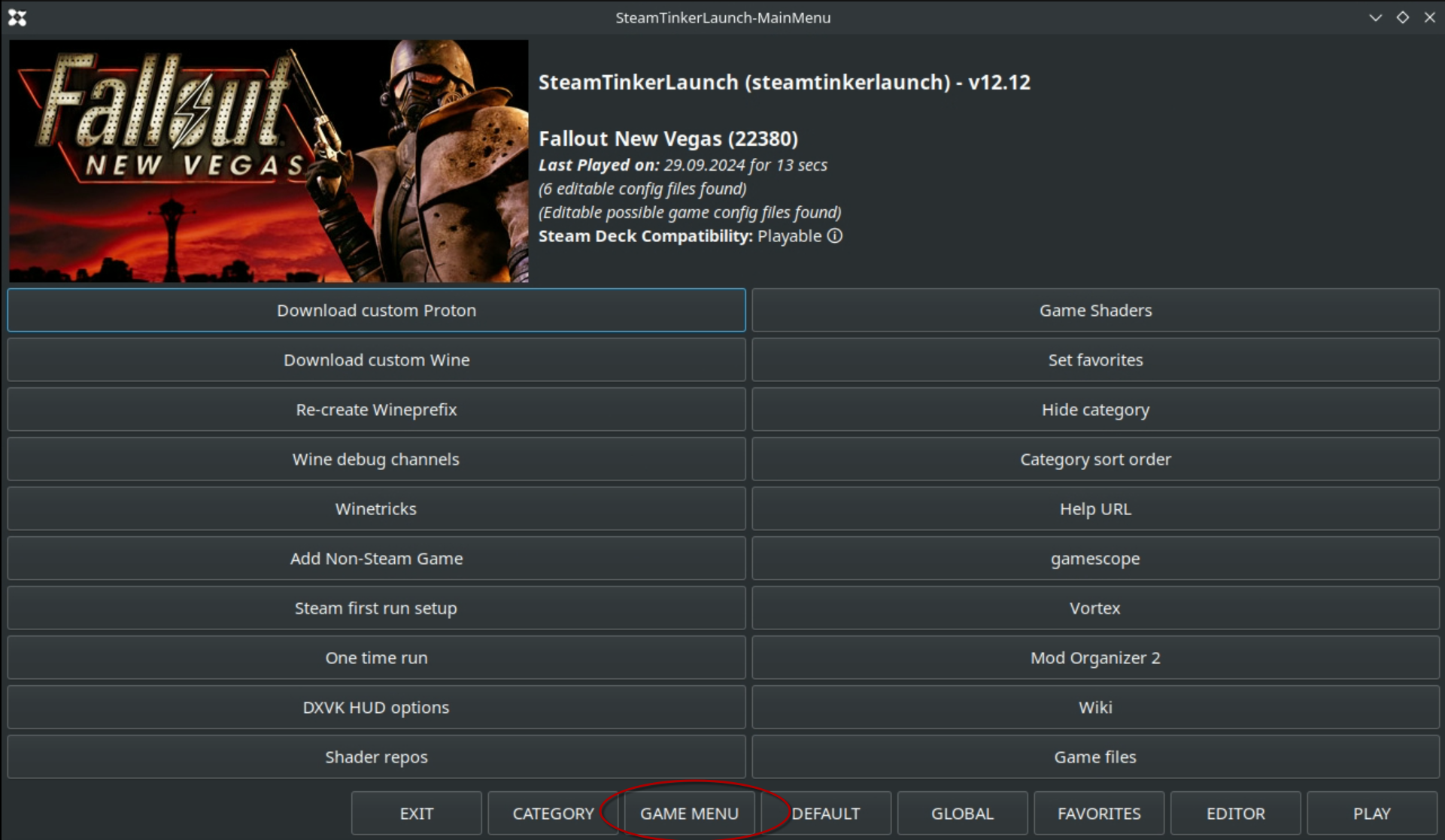1445x840 pixels.
Task: Open DXVK HUD options
Action: [x=376, y=708]
